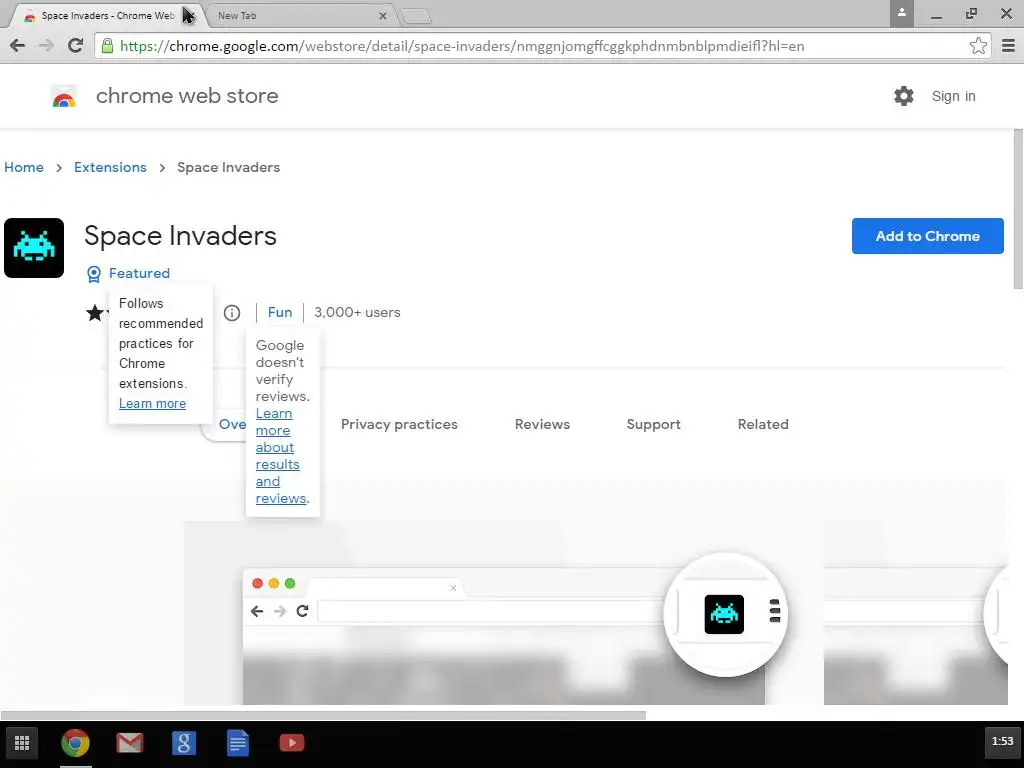Click the taskbar clock showing 1:53

pos(1002,741)
